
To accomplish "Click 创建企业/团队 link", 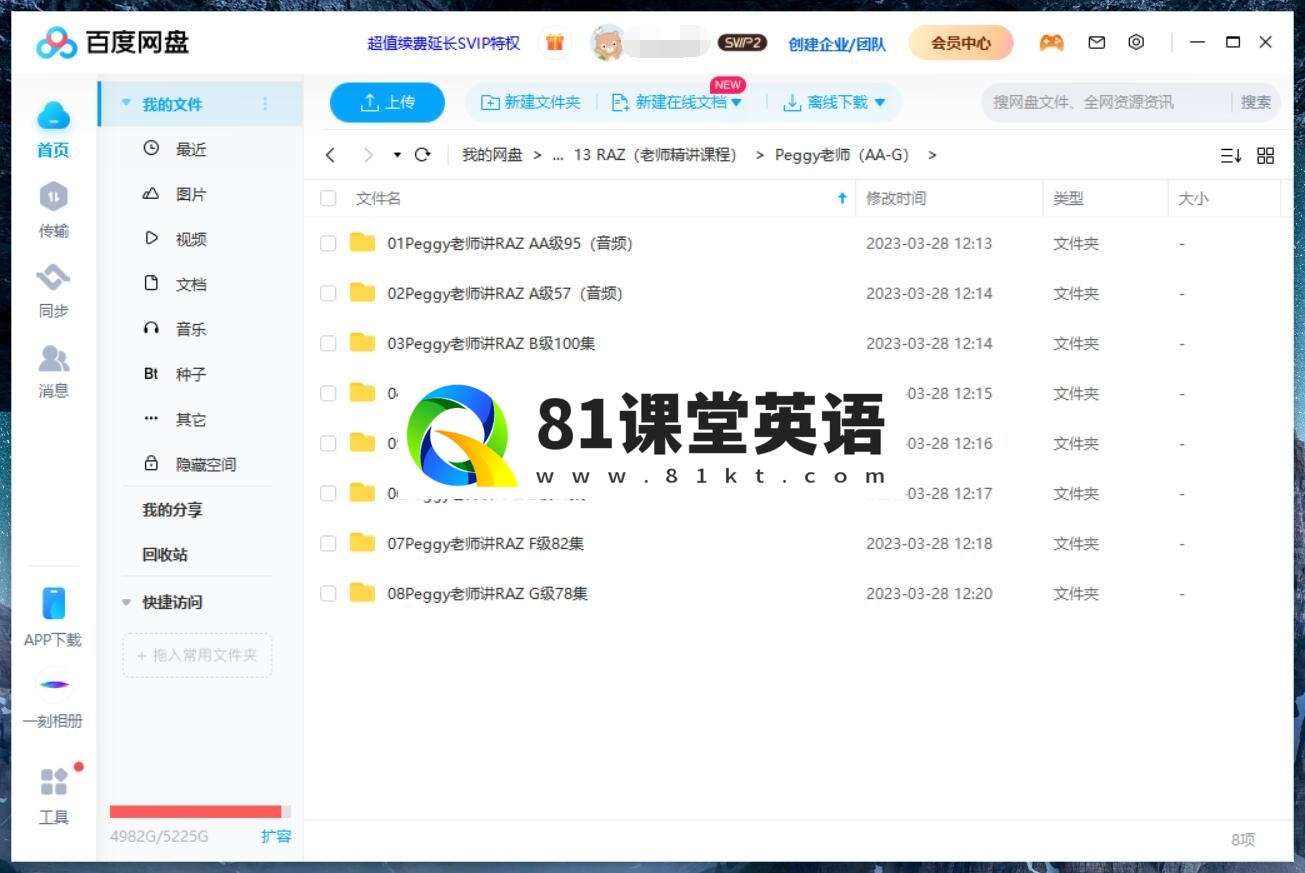I will click(x=837, y=43).
